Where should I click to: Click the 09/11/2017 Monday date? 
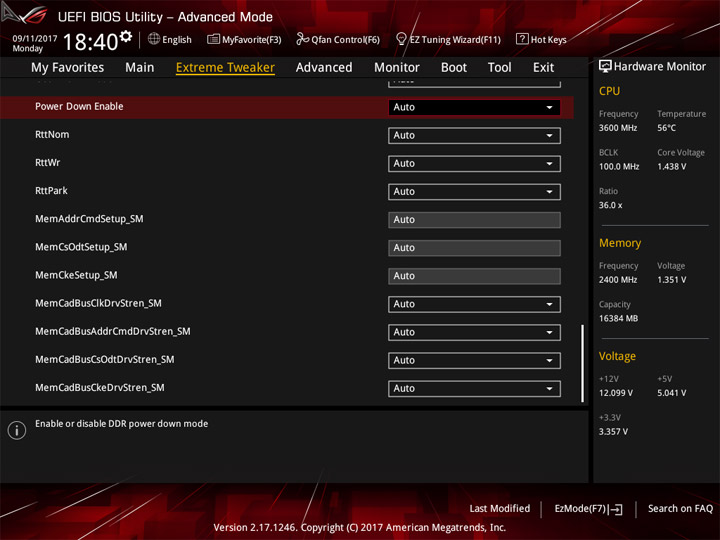point(34,44)
